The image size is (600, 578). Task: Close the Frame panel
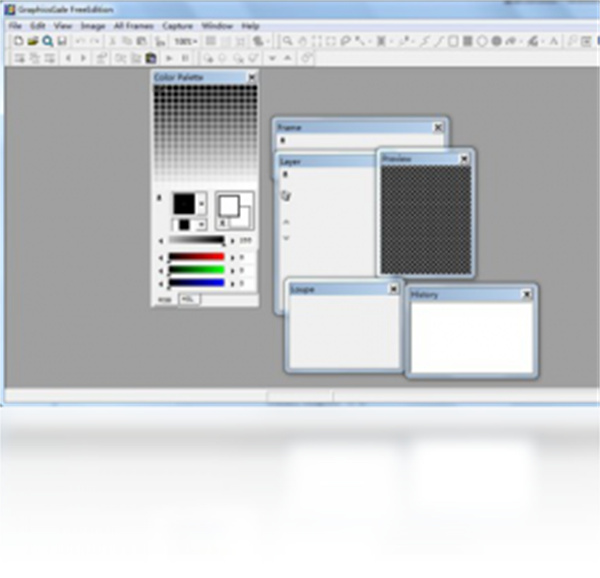[x=438, y=127]
